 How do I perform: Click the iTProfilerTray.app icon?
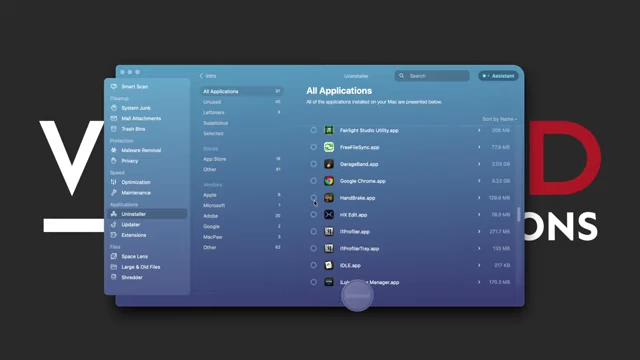pos(329,248)
